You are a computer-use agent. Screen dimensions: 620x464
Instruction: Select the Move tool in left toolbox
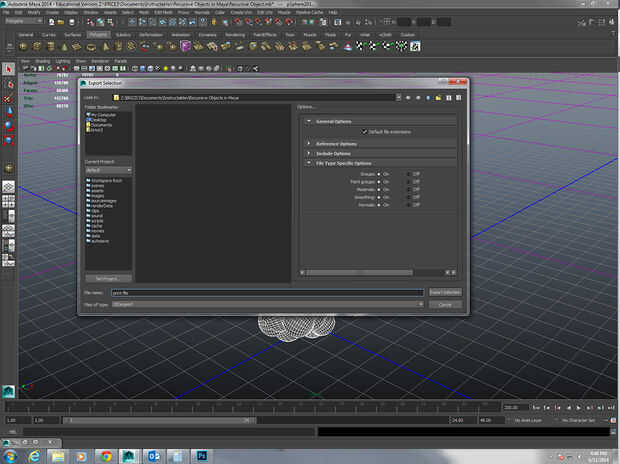[8, 112]
